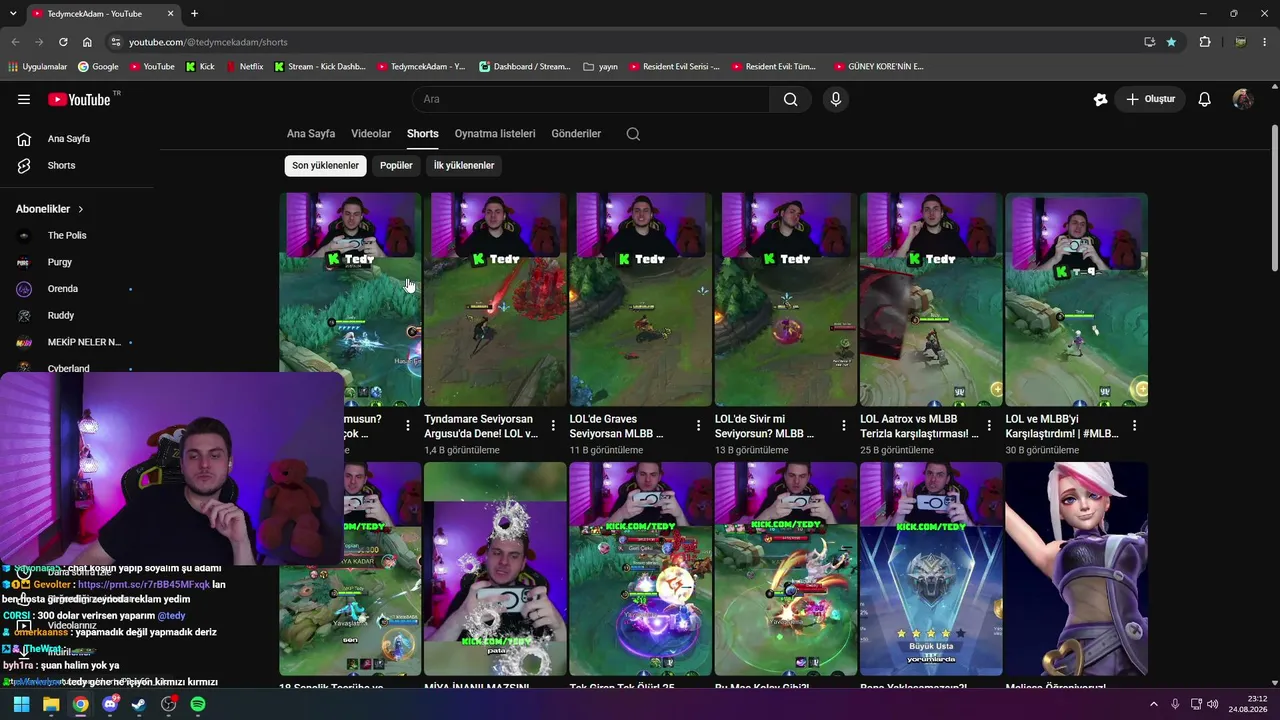Screen dimensions: 1280x720
Task: Play the LOL ve MLBB'yi Karşılaştırdım thumbnail
Action: 1076,299
